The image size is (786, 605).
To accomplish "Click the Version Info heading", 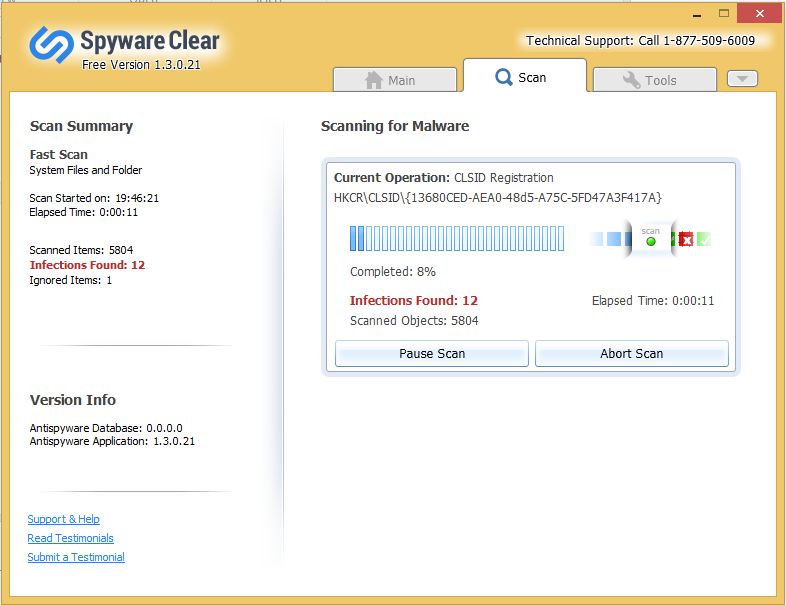I will [73, 400].
